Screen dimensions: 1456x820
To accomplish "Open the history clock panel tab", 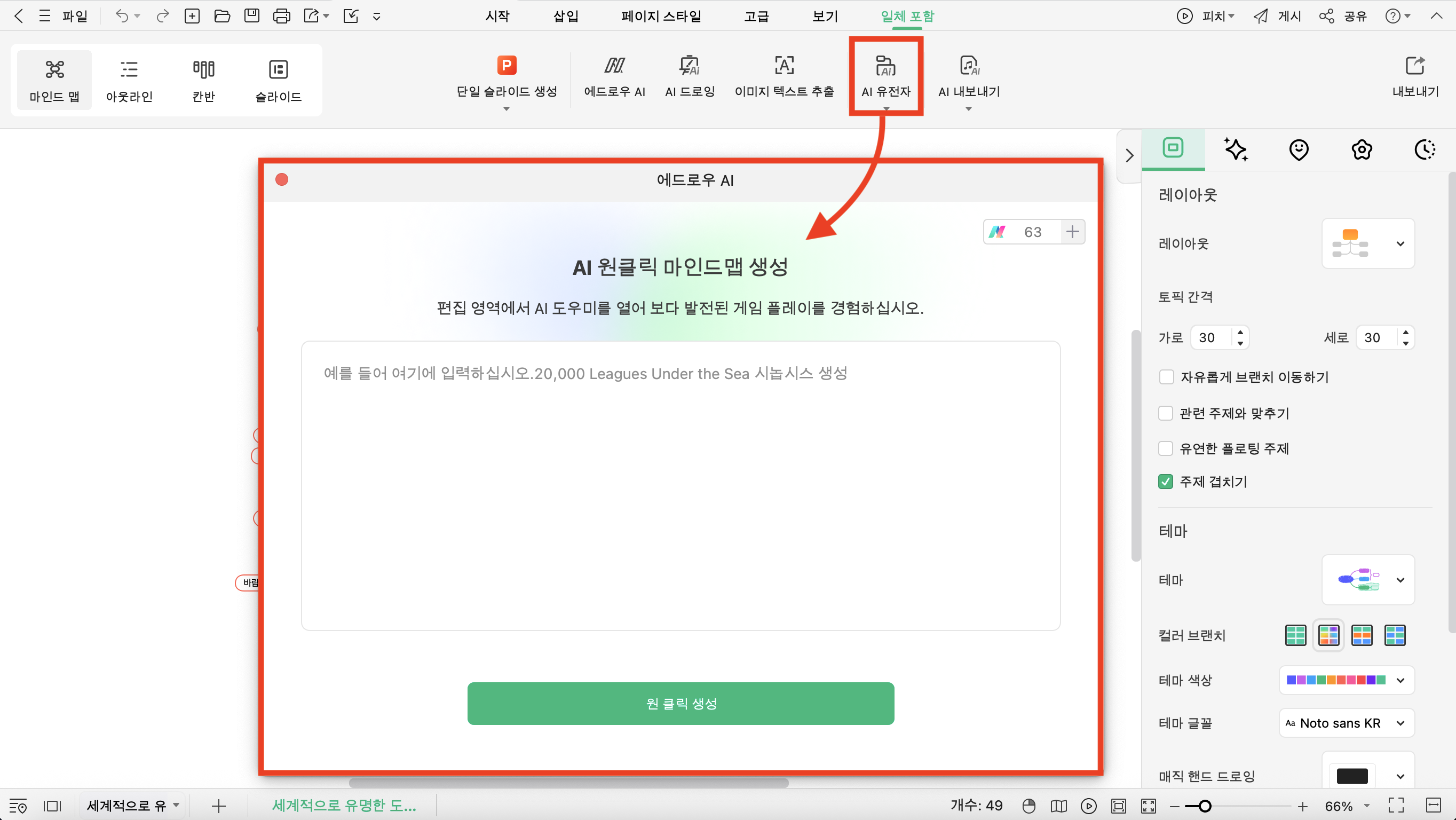I will (x=1425, y=149).
